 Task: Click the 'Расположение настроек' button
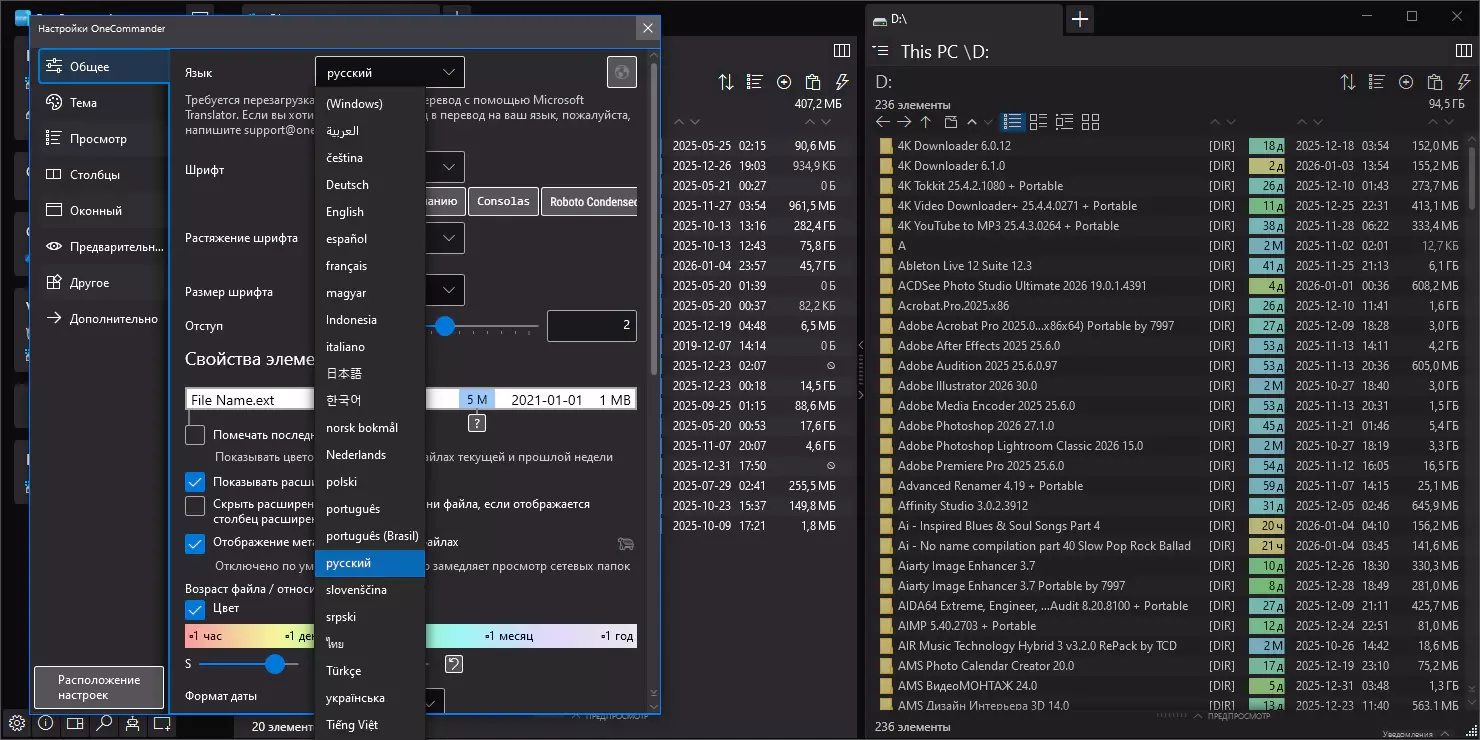click(x=98, y=687)
